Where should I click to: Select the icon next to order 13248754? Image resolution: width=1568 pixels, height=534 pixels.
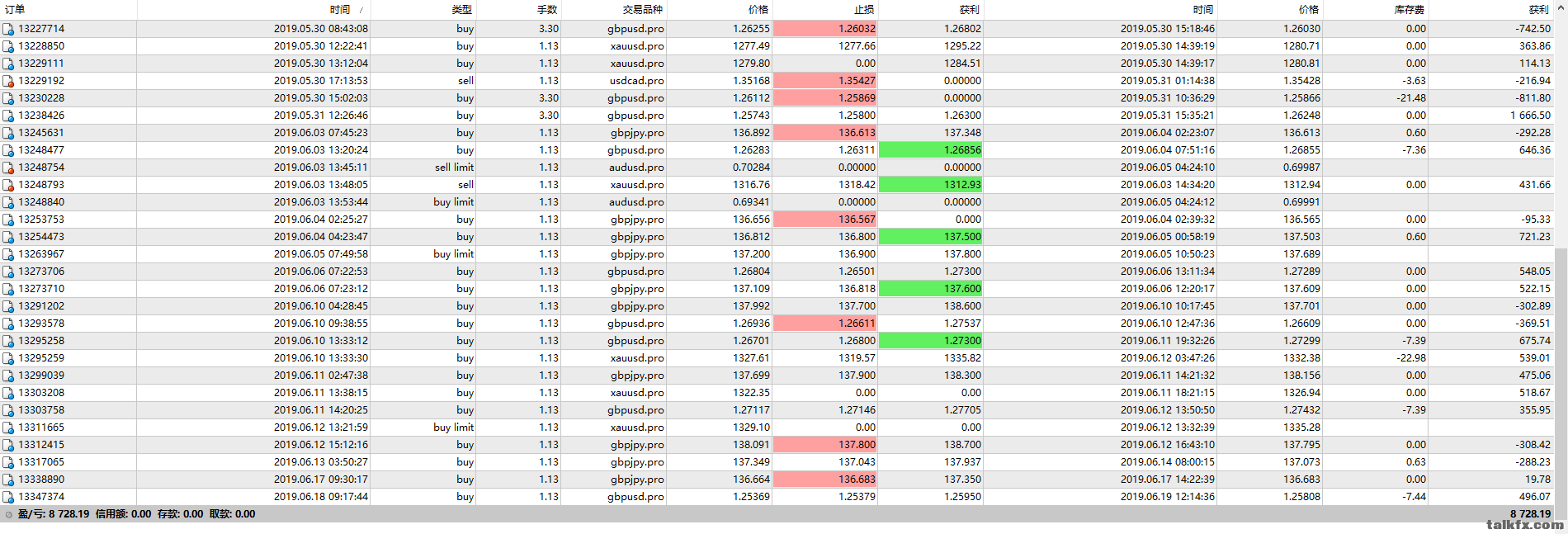point(8,168)
